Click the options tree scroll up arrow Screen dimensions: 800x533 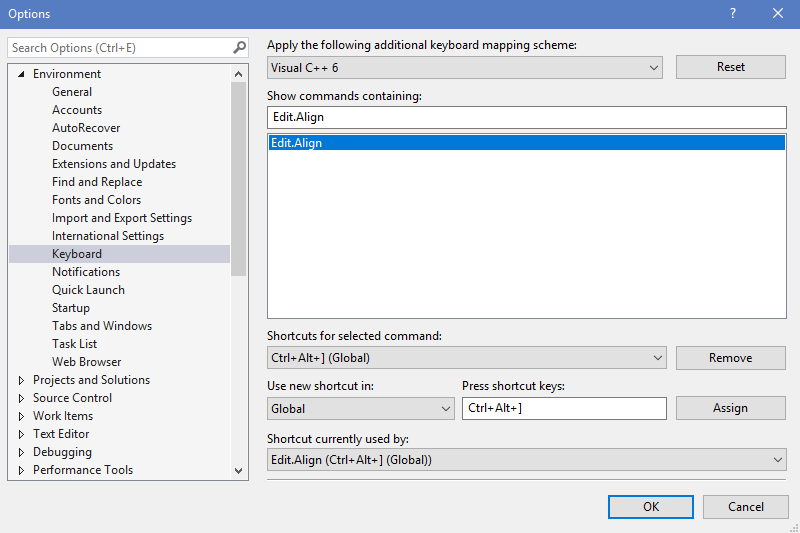tap(238, 74)
